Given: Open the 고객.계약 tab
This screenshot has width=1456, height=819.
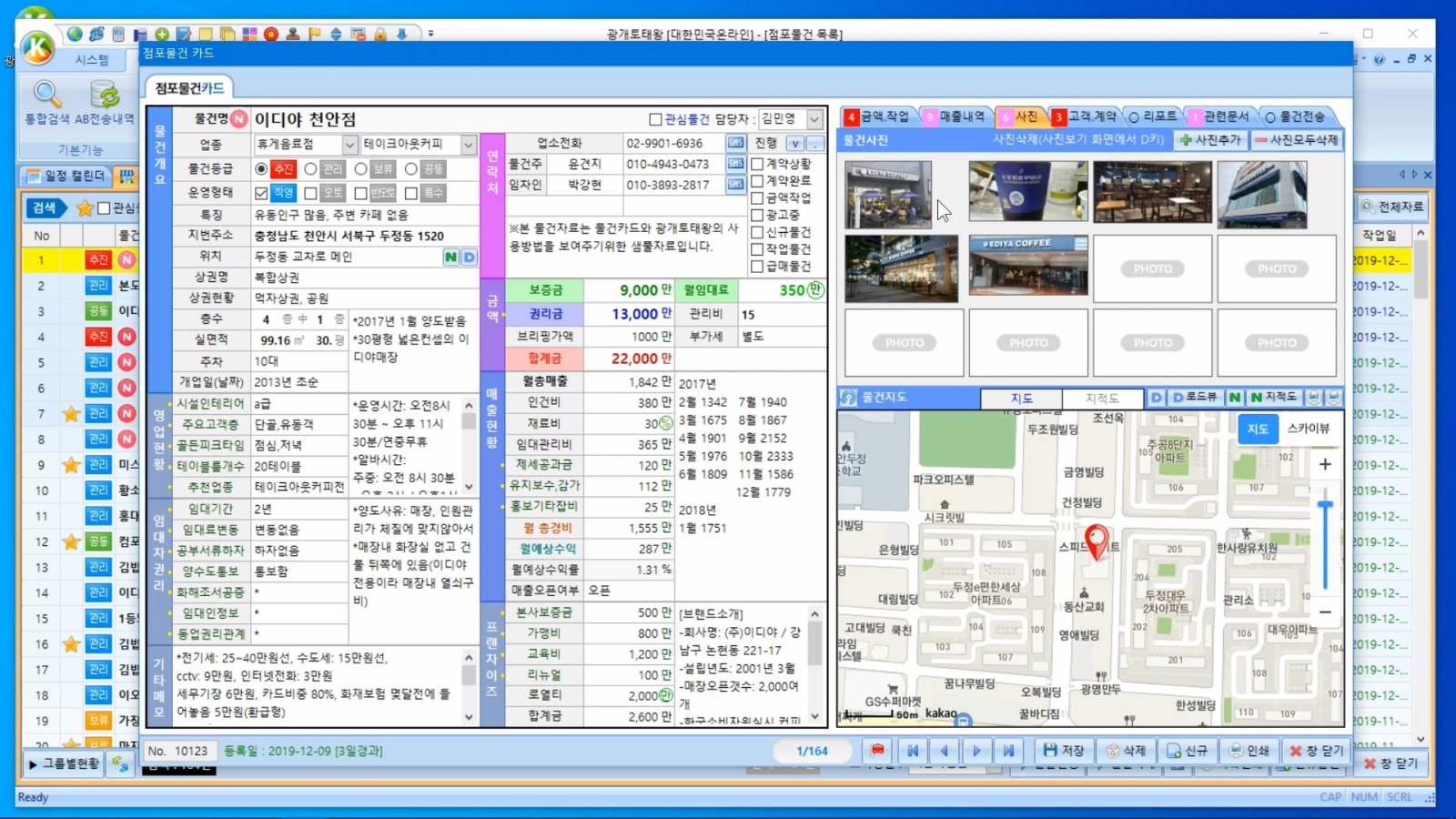Looking at the screenshot, I should (x=1085, y=116).
